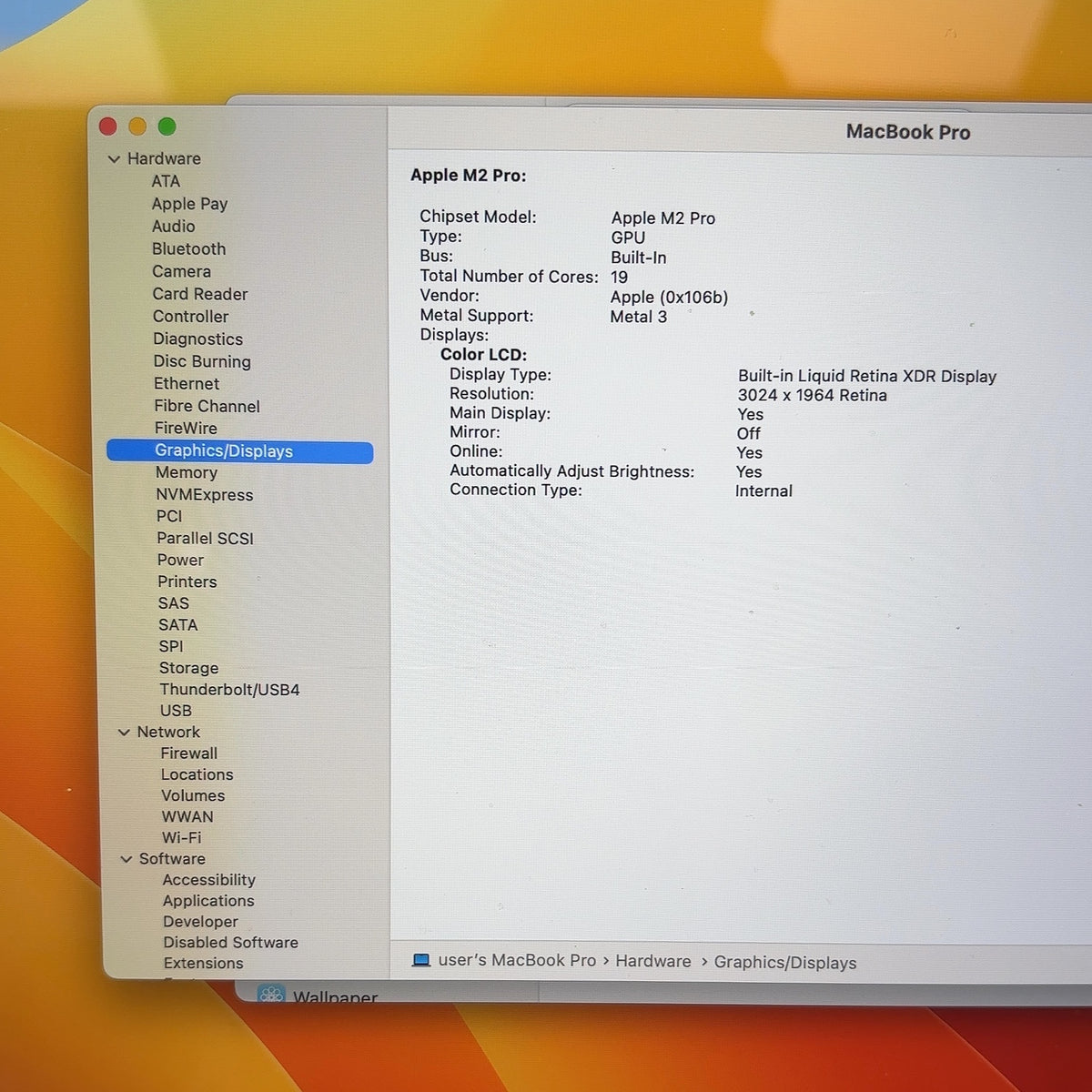Open the Thunderbolt/USB4 hardware entry
The image size is (1092, 1092).
229,690
